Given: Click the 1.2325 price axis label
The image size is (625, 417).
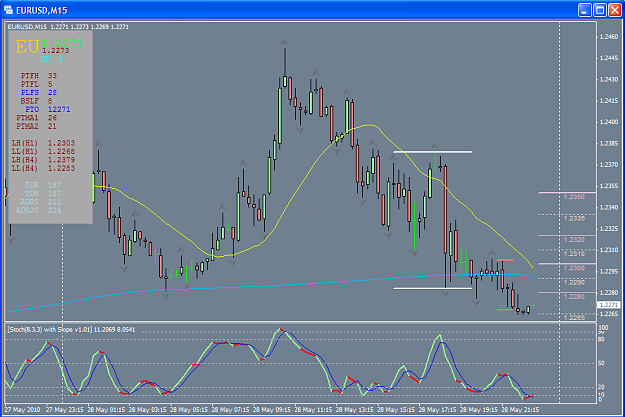Looking at the screenshot, I should [x=609, y=228].
